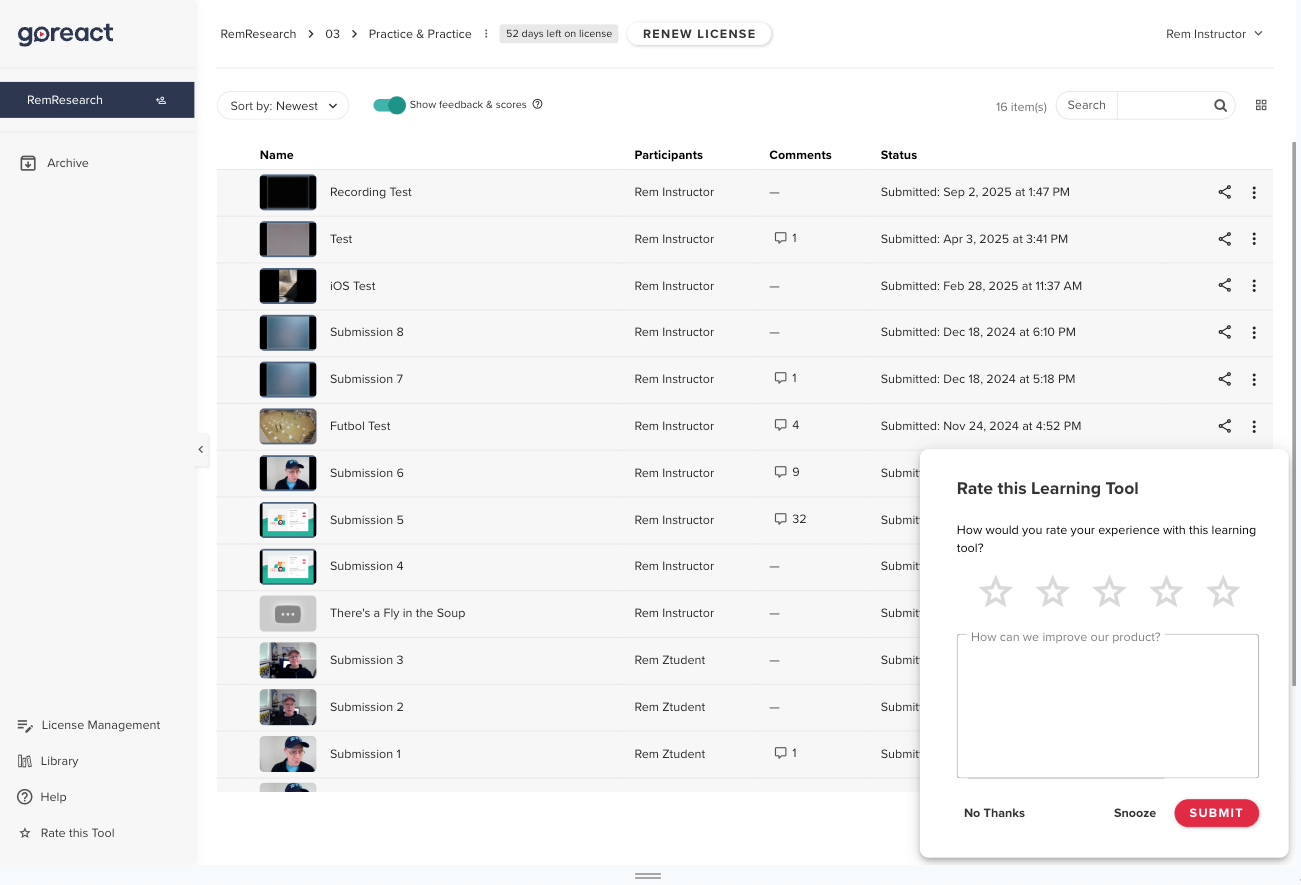Open three-dot menu for Futbol Test

click(x=1254, y=426)
